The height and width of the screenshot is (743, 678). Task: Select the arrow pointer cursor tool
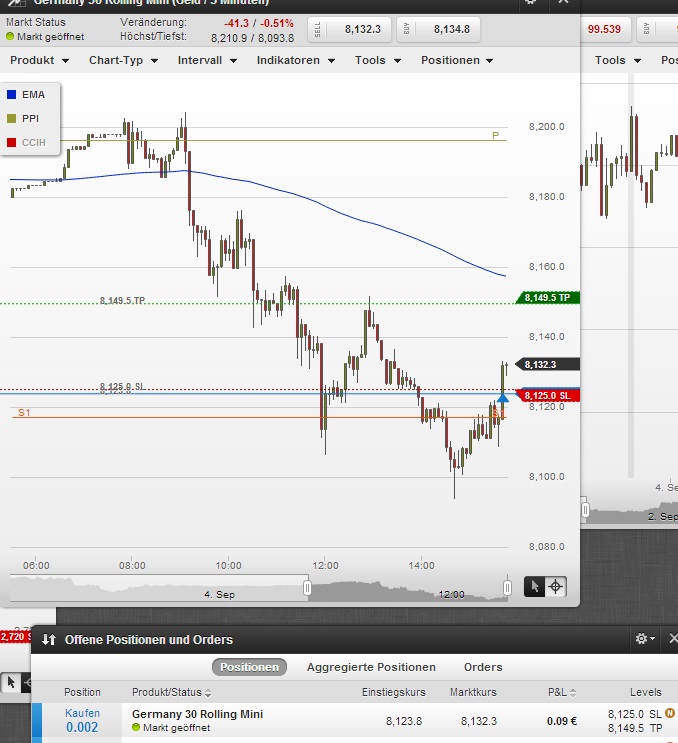[536, 587]
